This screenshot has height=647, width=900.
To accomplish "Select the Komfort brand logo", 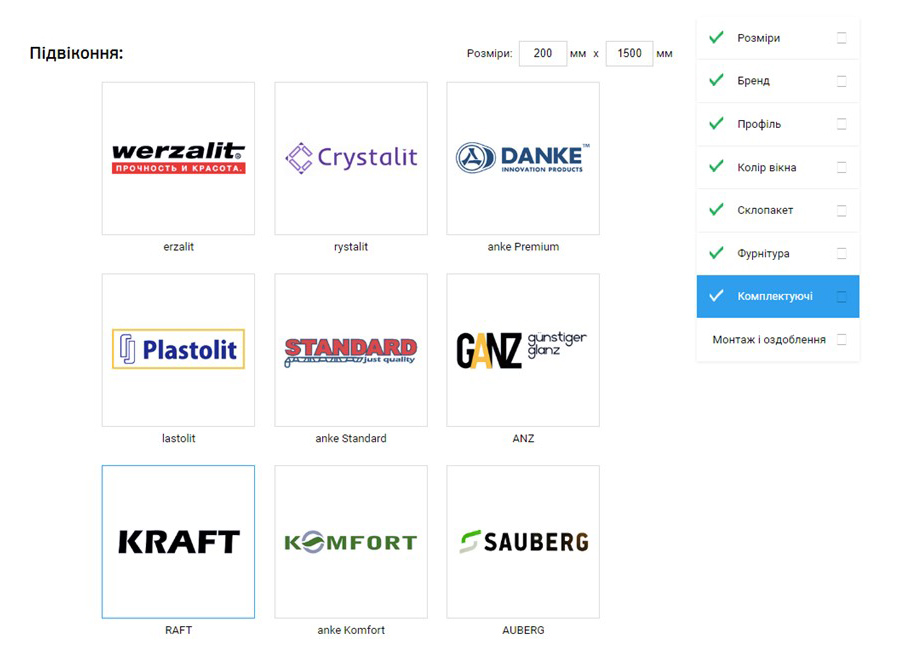I will click(351, 542).
